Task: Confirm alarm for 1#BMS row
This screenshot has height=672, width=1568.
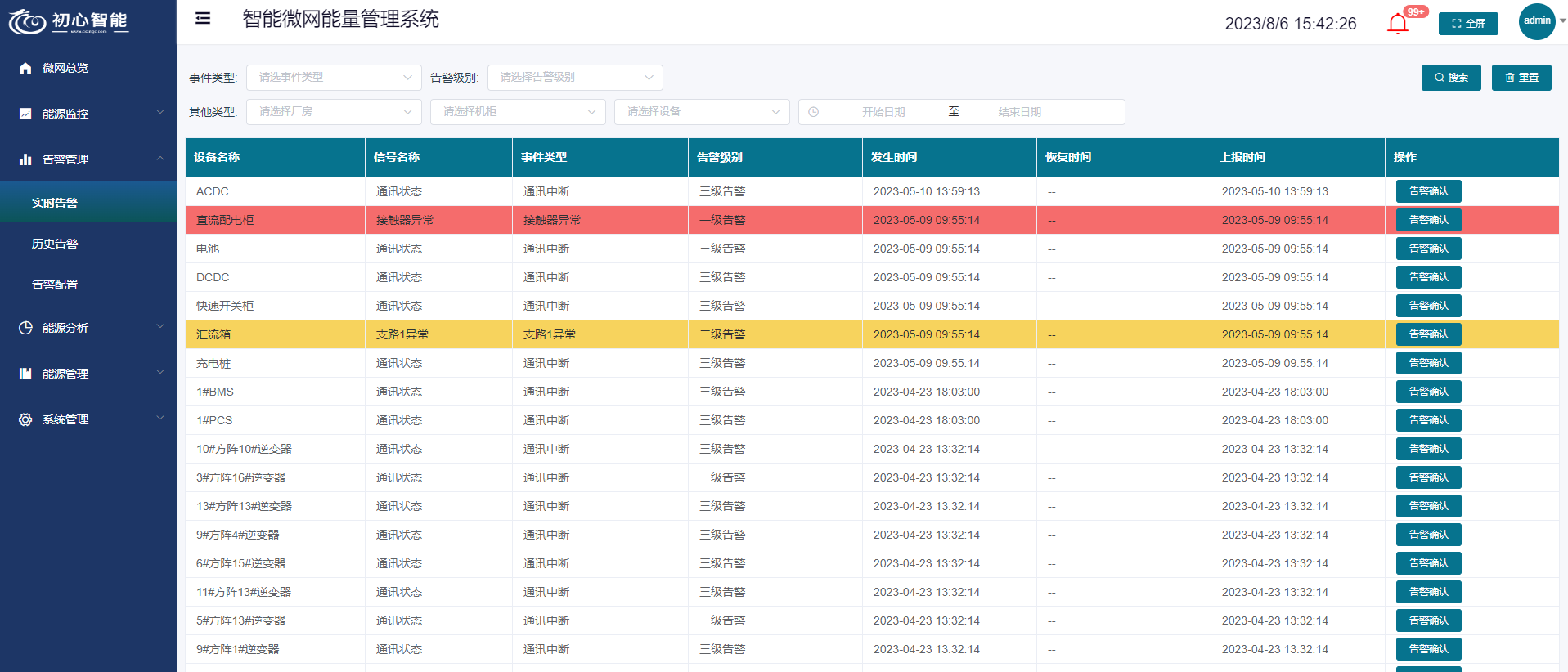Action: 1428,392
